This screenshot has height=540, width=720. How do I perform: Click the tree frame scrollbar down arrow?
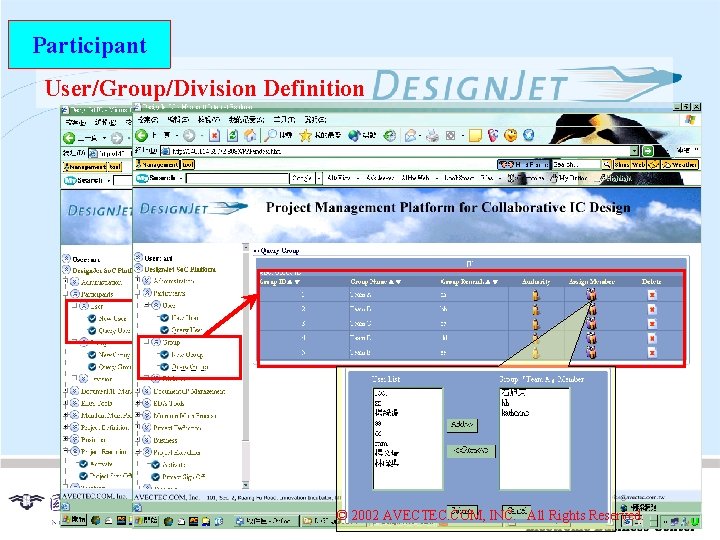pos(246,485)
